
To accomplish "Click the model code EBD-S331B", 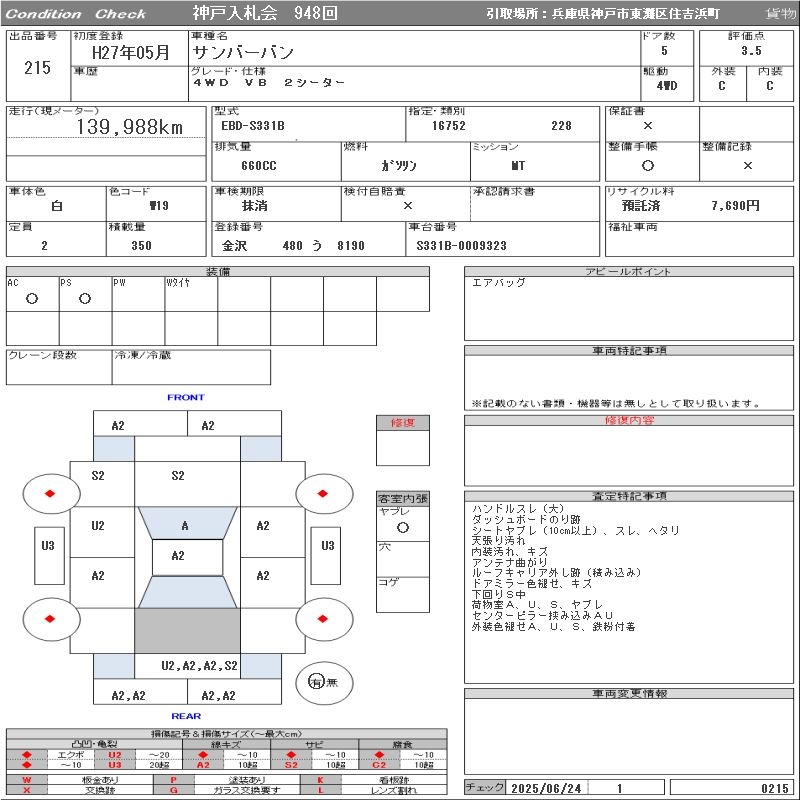I will pyautogui.click(x=253, y=126).
